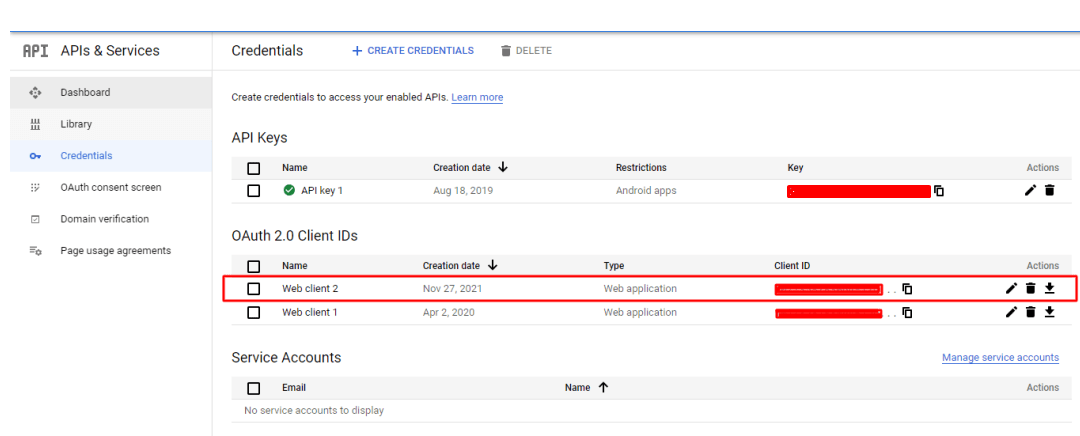Delete Web client 1 trash icon
1080x436 pixels.
[1030, 312]
